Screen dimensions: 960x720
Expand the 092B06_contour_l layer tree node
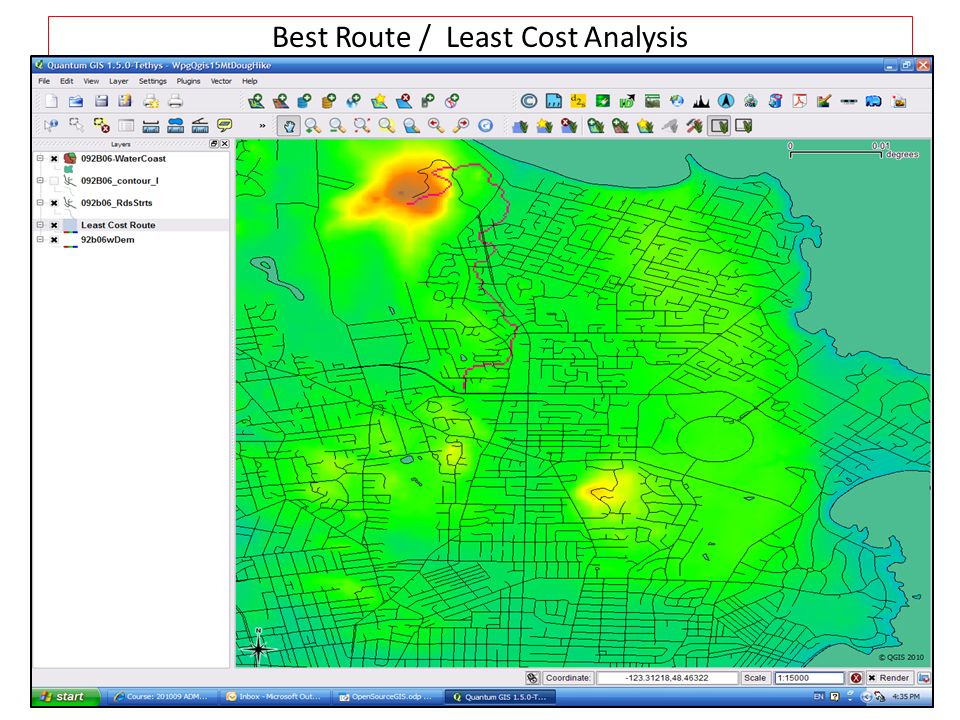tap(40, 180)
